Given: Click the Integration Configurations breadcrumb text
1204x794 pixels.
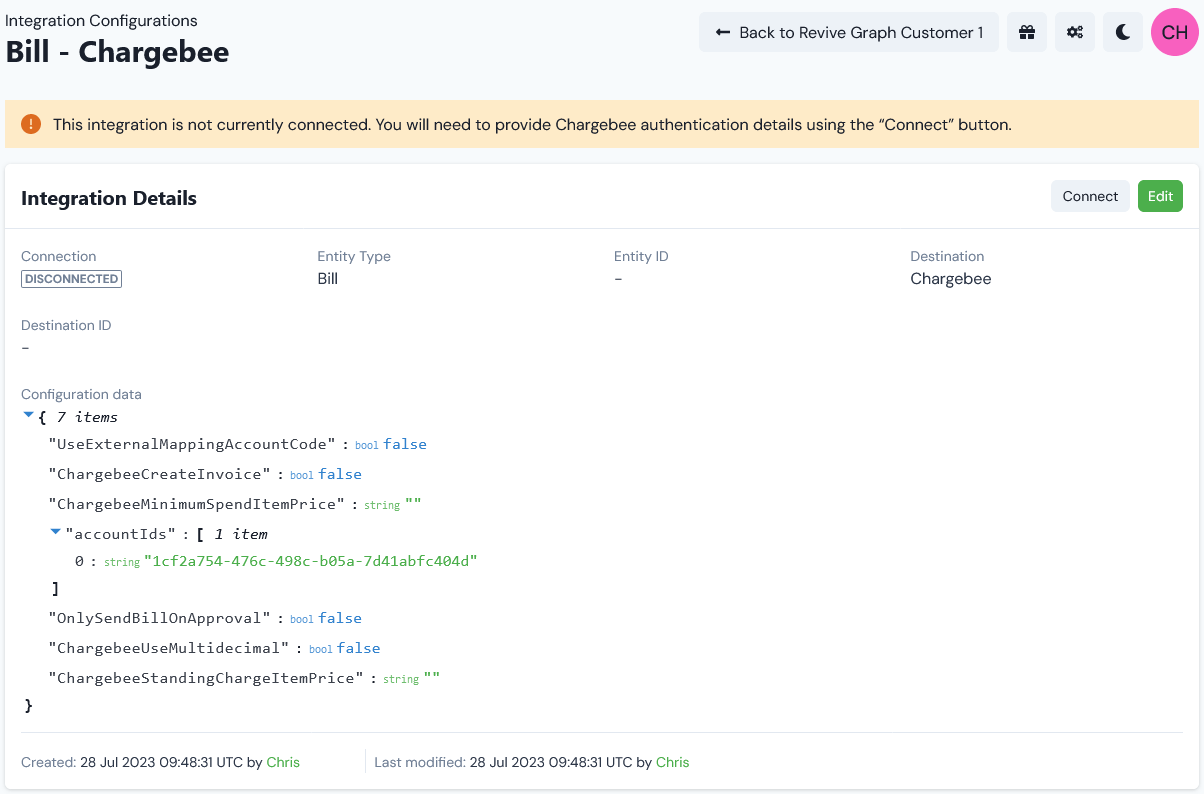Looking at the screenshot, I should click(102, 20).
